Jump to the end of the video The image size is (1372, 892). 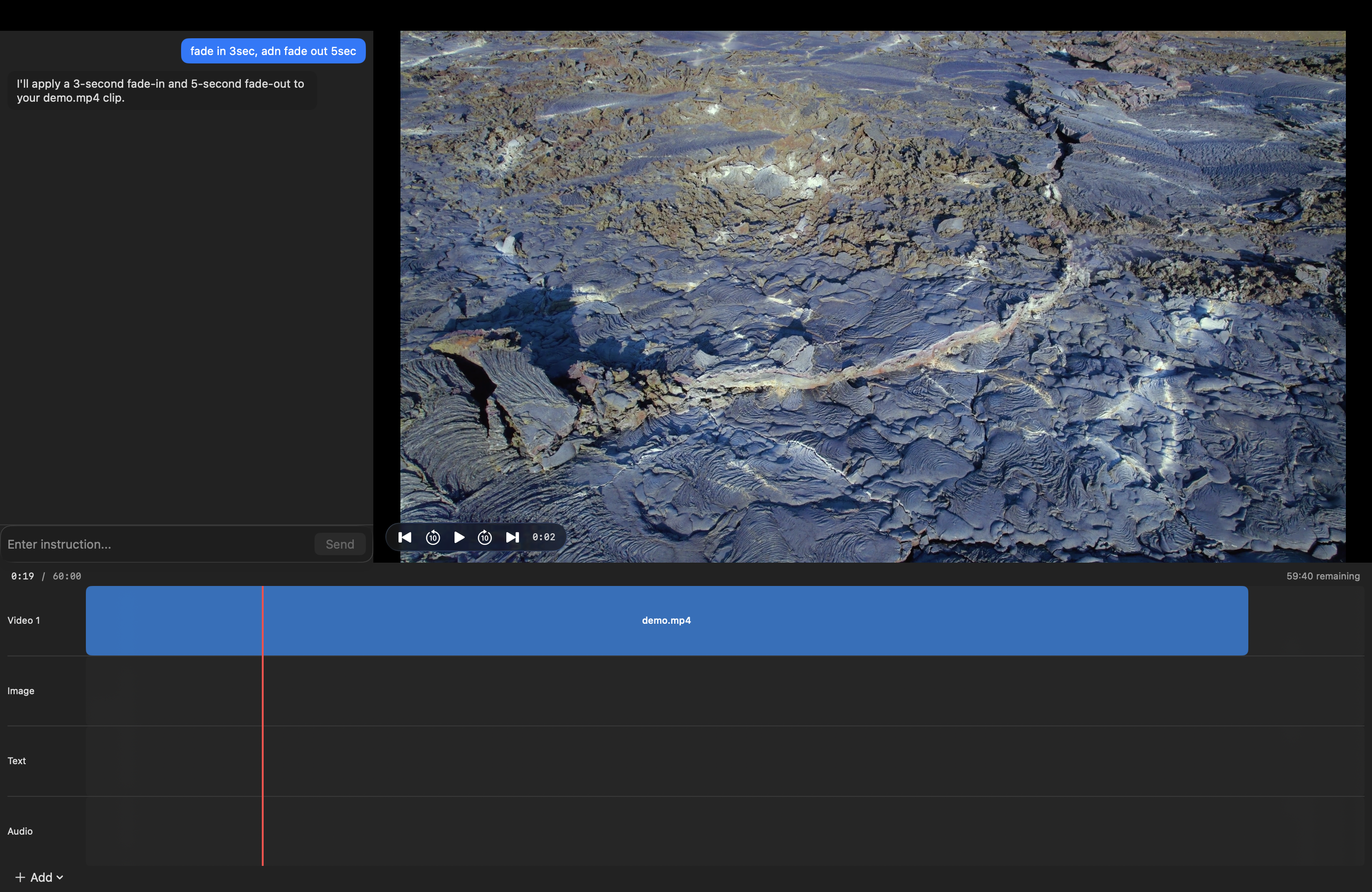click(x=512, y=537)
